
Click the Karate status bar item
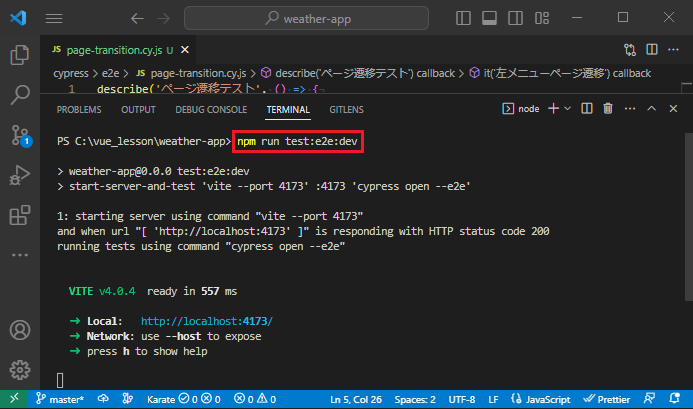point(183,399)
